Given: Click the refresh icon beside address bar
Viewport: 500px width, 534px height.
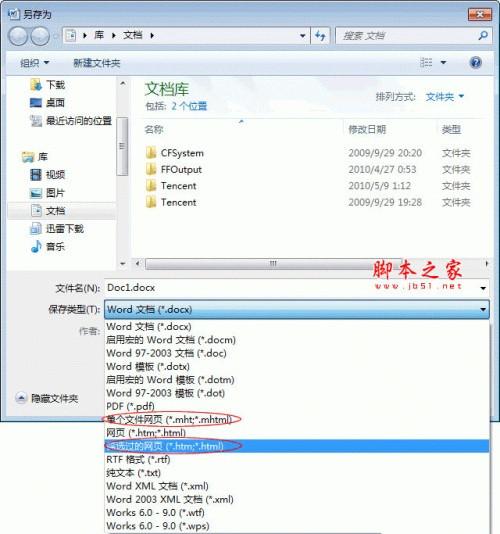Looking at the screenshot, I should 320,35.
